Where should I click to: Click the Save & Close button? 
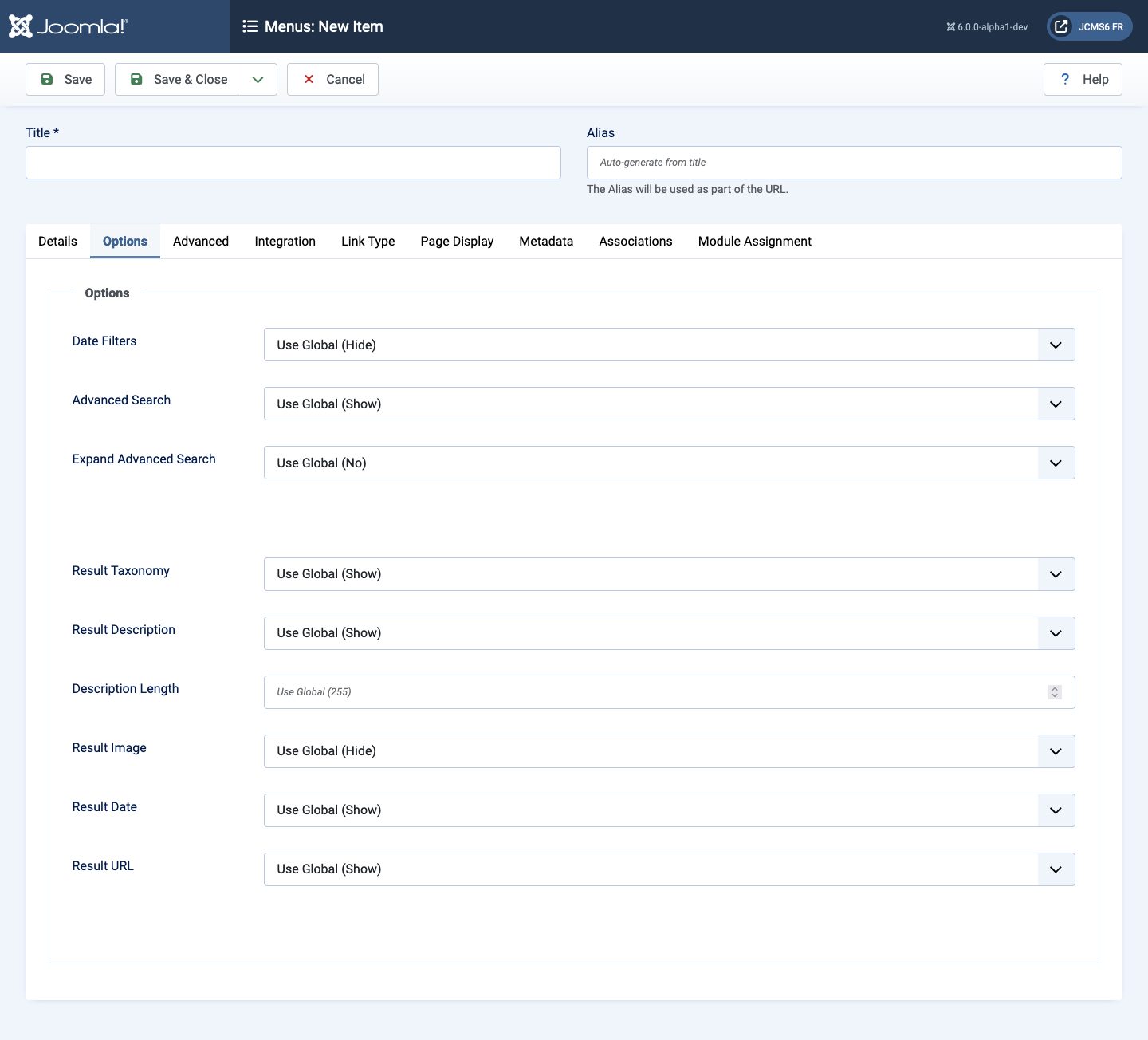point(177,79)
